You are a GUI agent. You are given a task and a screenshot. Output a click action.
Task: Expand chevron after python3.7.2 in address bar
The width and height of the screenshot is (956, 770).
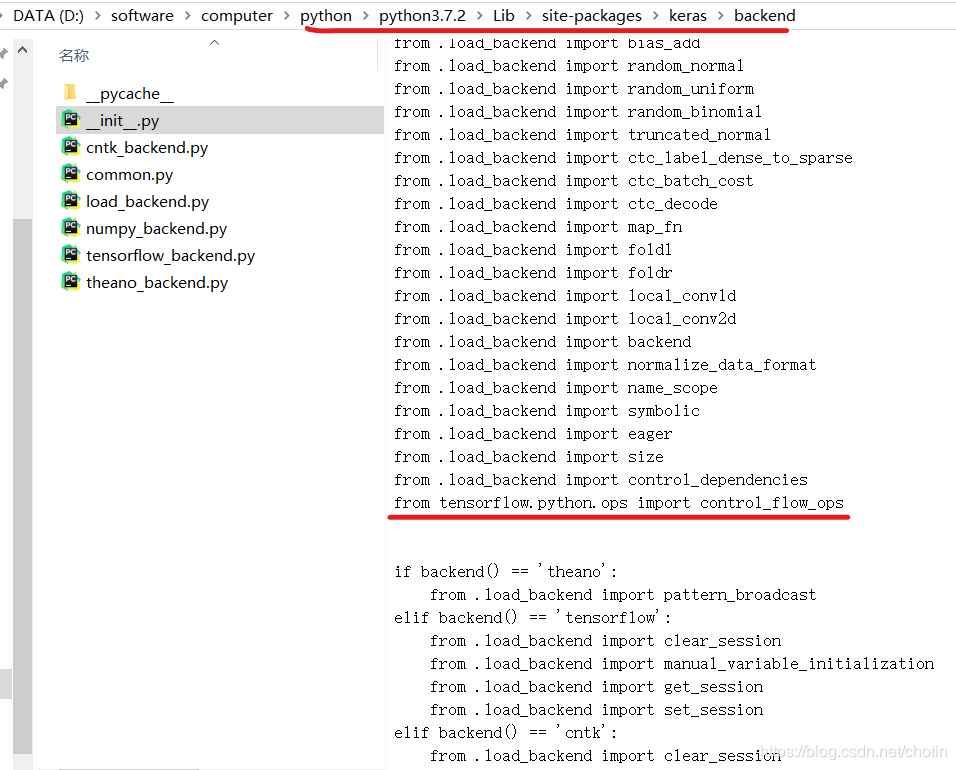click(x=480, y=16)
